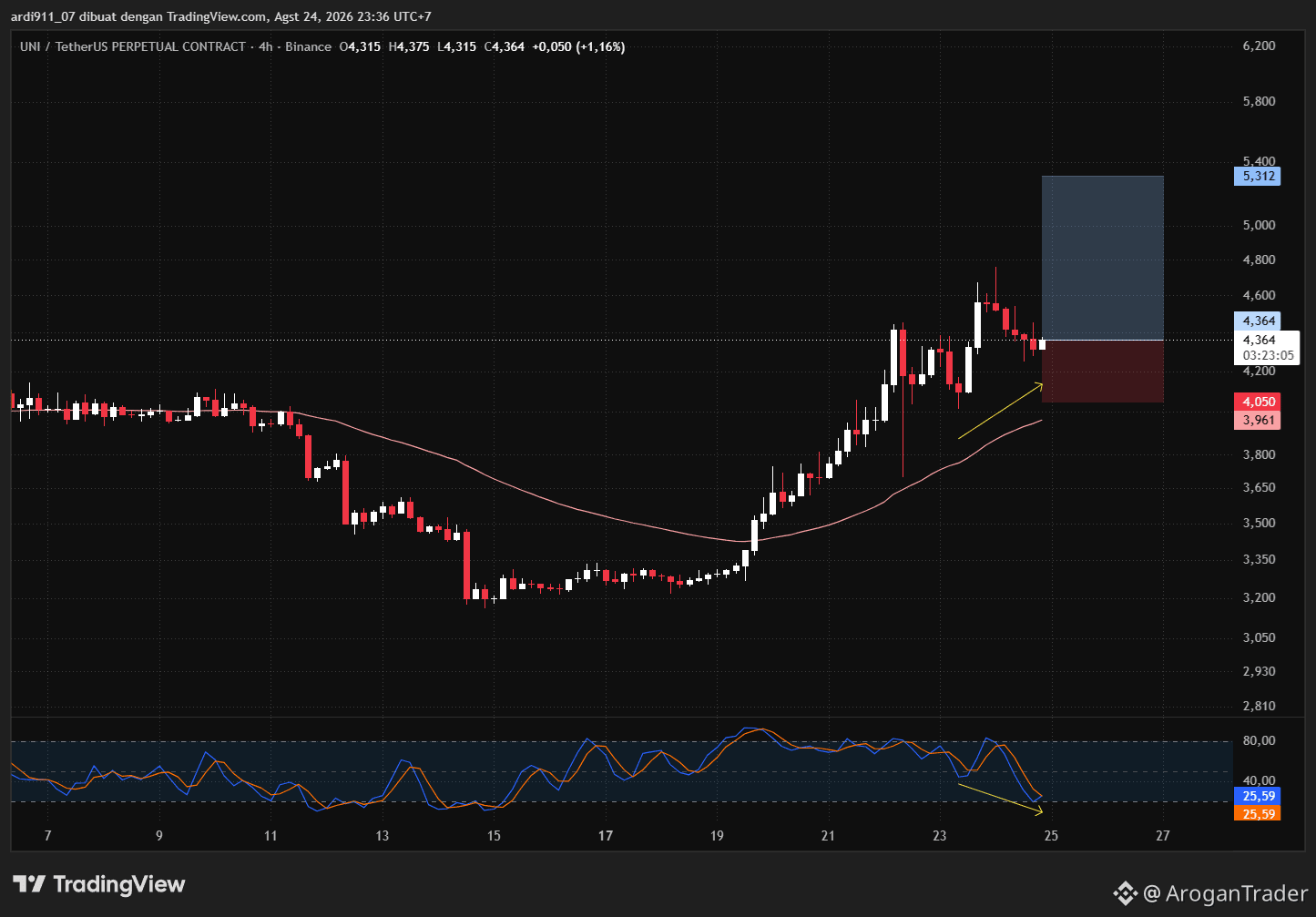Select the "4h" interval label in the legend

(x=265, y=46)
